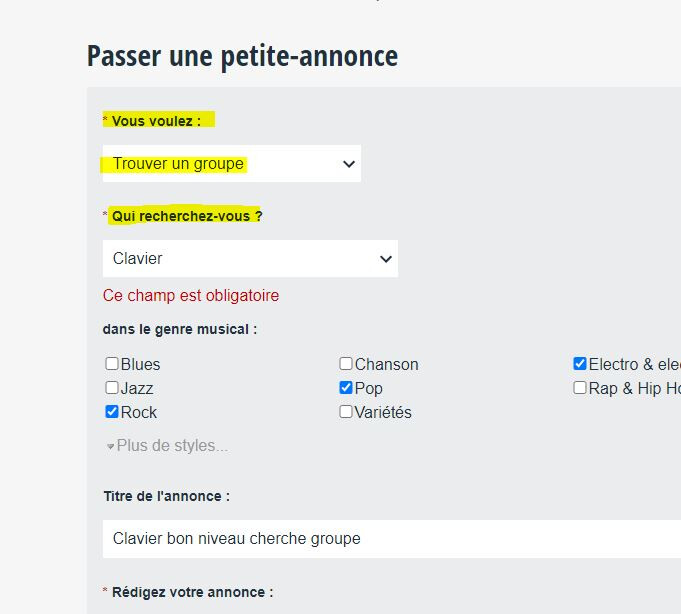Toggle the Rap & Hip Hop checkbox
This screenshot has height=614, width=681.
(580, 388)
